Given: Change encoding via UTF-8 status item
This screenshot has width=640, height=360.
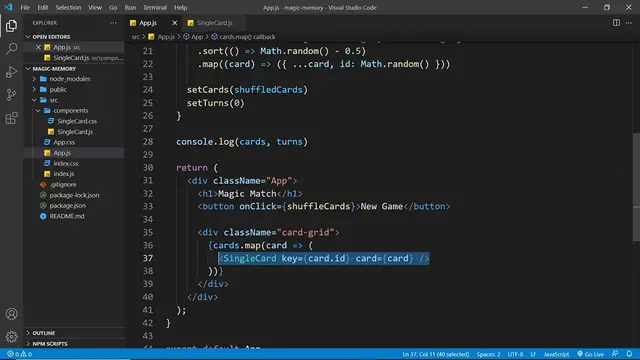Looking at the screenshot, I should click(515, 354).
